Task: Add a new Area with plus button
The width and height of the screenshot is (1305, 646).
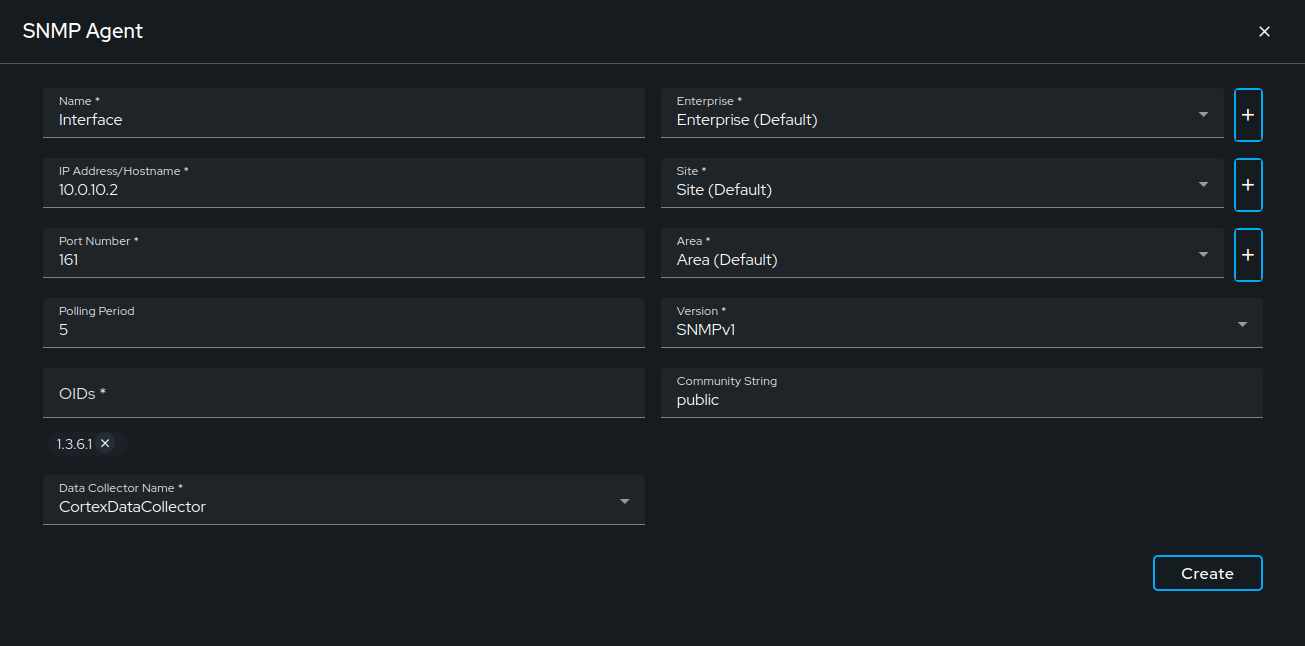Action: [1248, 255]
